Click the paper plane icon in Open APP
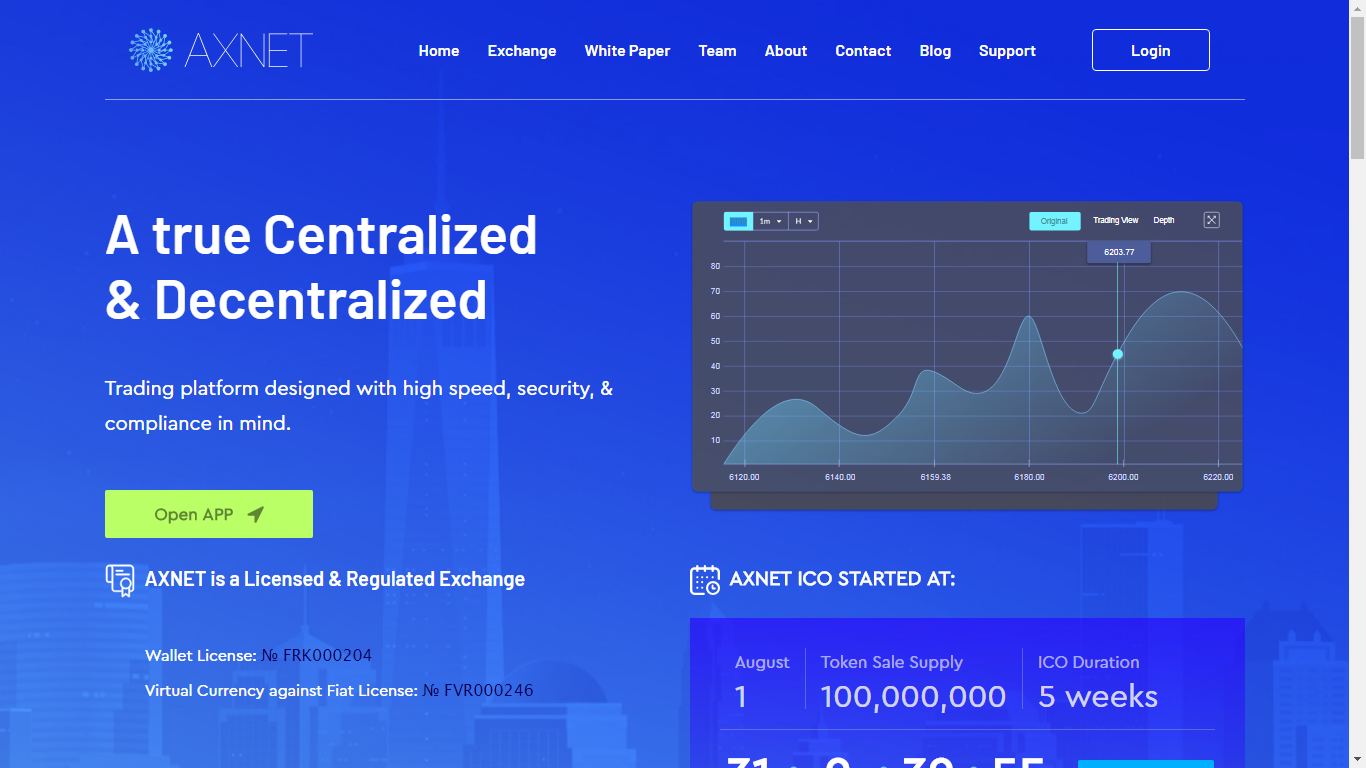Image resolution: width=1366 pixels, height=768 pixels. coord(256,514)
